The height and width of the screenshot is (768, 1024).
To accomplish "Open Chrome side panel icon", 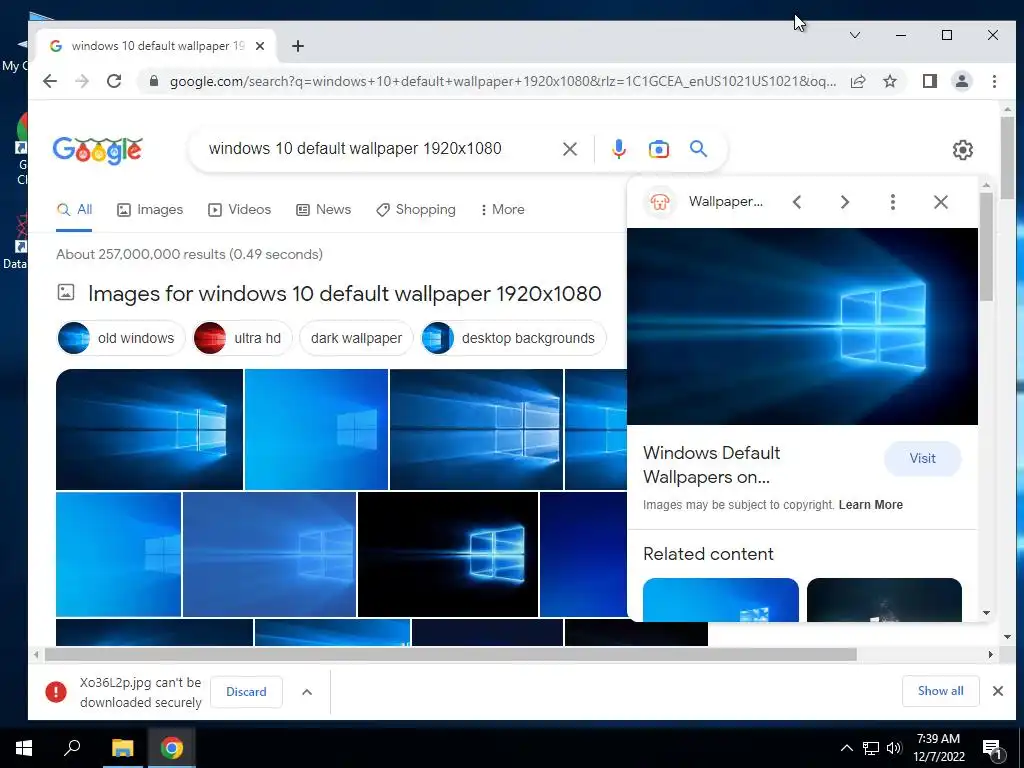I will 929,81.
